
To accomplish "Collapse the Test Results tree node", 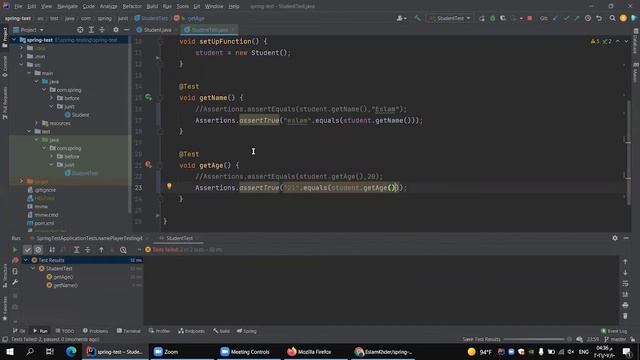I will pyautogui.click(x=26, y=260).
